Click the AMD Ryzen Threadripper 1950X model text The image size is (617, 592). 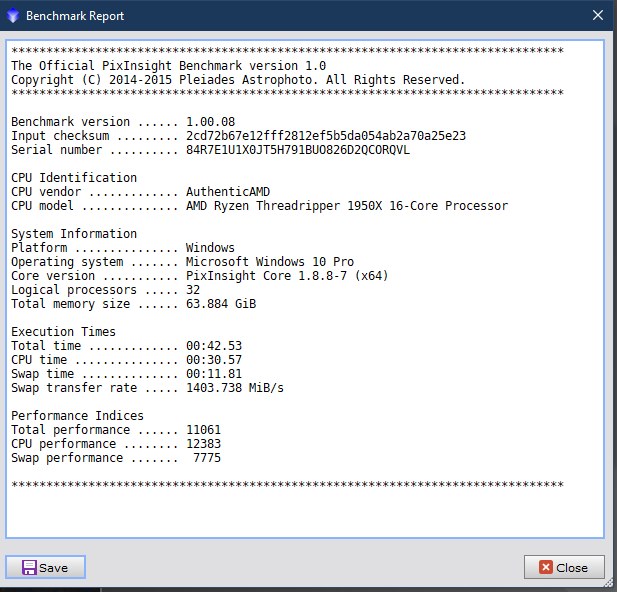(x=347, y=205)
